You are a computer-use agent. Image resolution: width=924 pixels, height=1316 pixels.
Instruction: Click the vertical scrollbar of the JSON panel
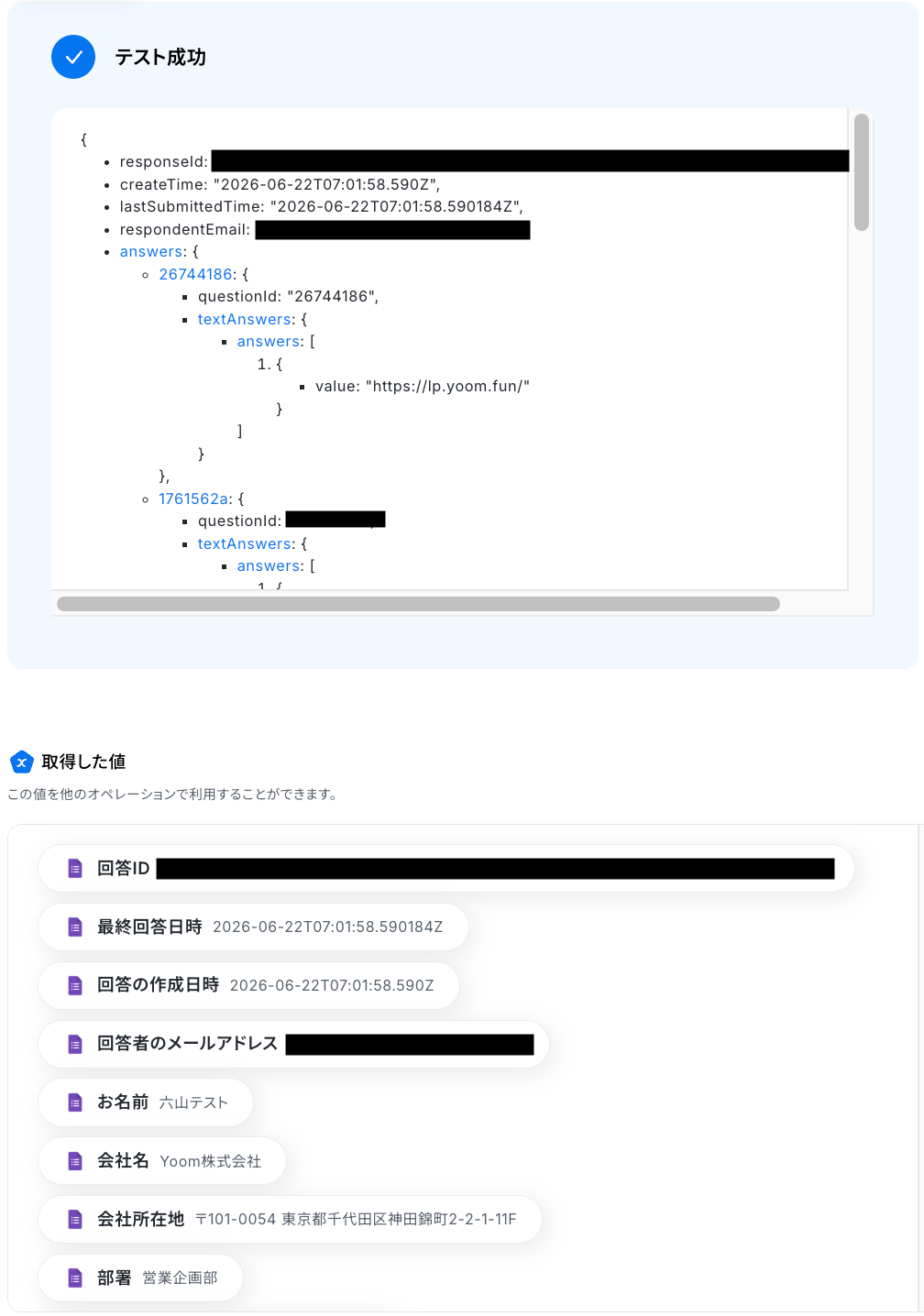pos(862,172)
